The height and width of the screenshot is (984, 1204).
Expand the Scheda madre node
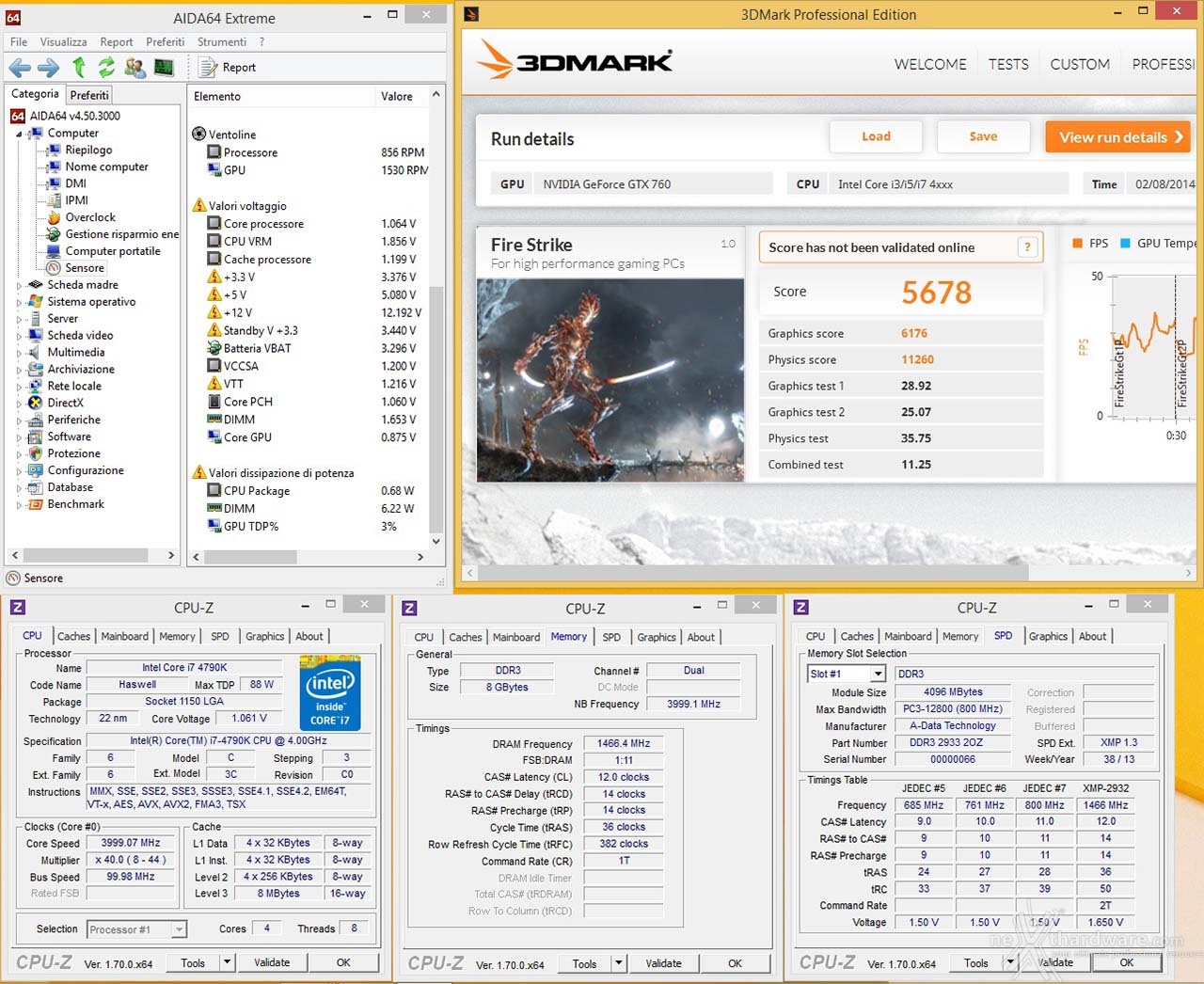point(19,285)
